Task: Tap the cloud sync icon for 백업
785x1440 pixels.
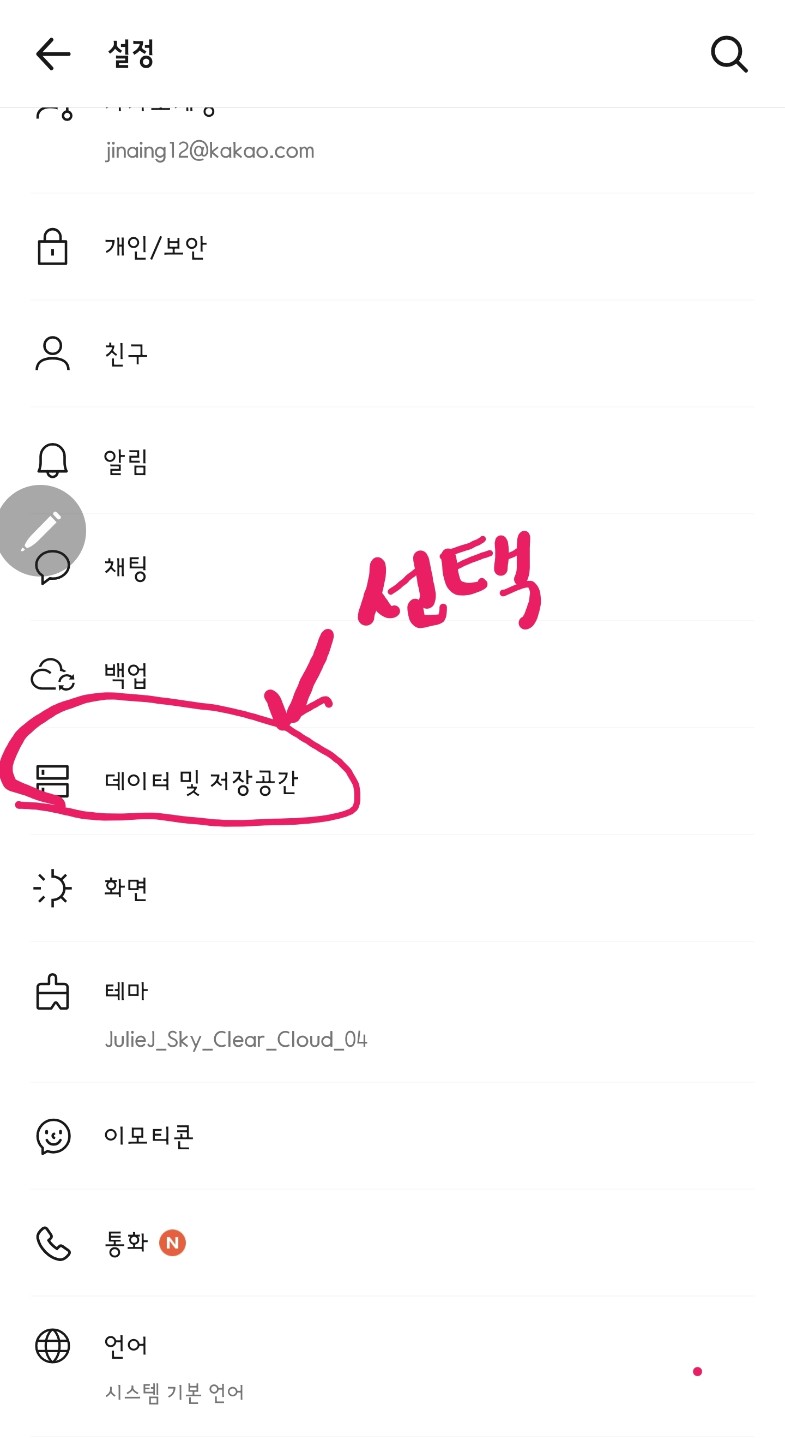Action: tap(53, 674)
